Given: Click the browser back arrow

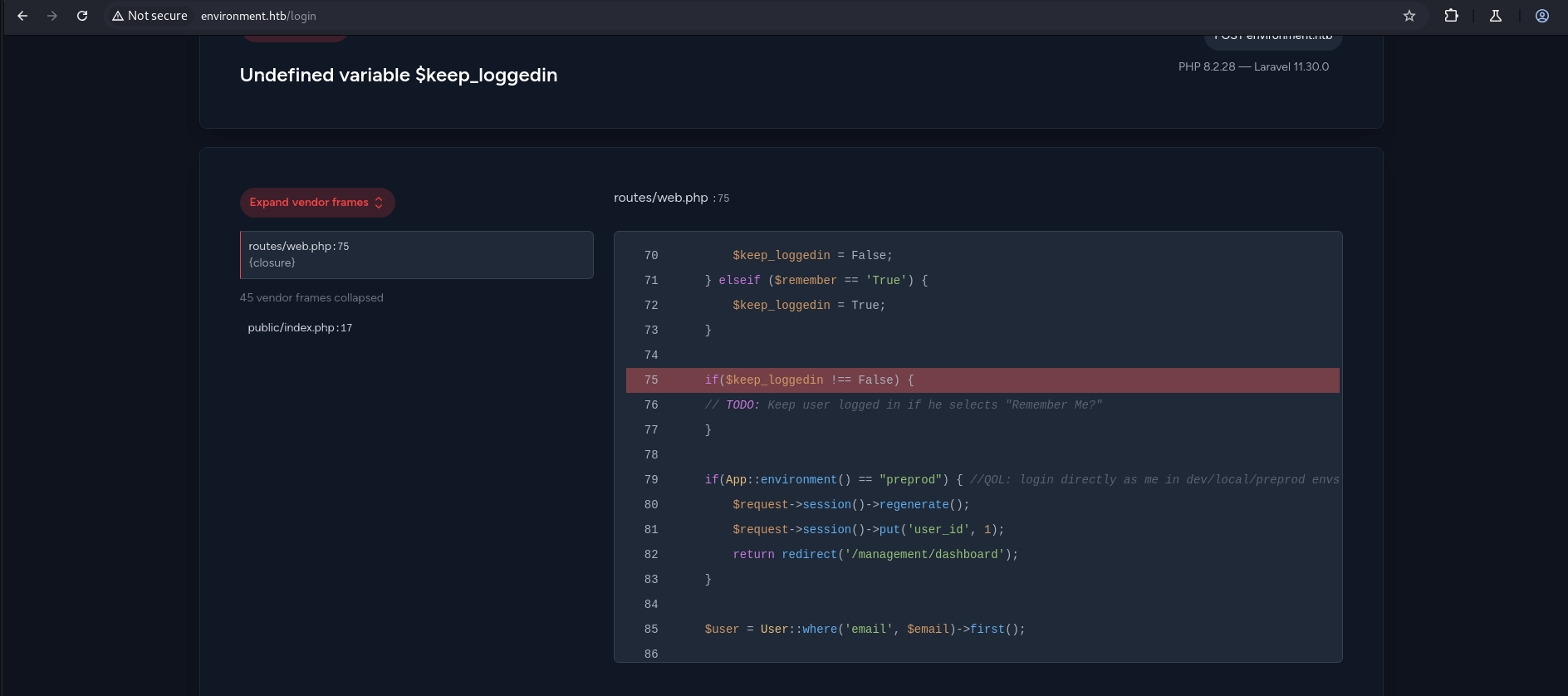Looking at the screenshot, I should (x=22, y=16).
